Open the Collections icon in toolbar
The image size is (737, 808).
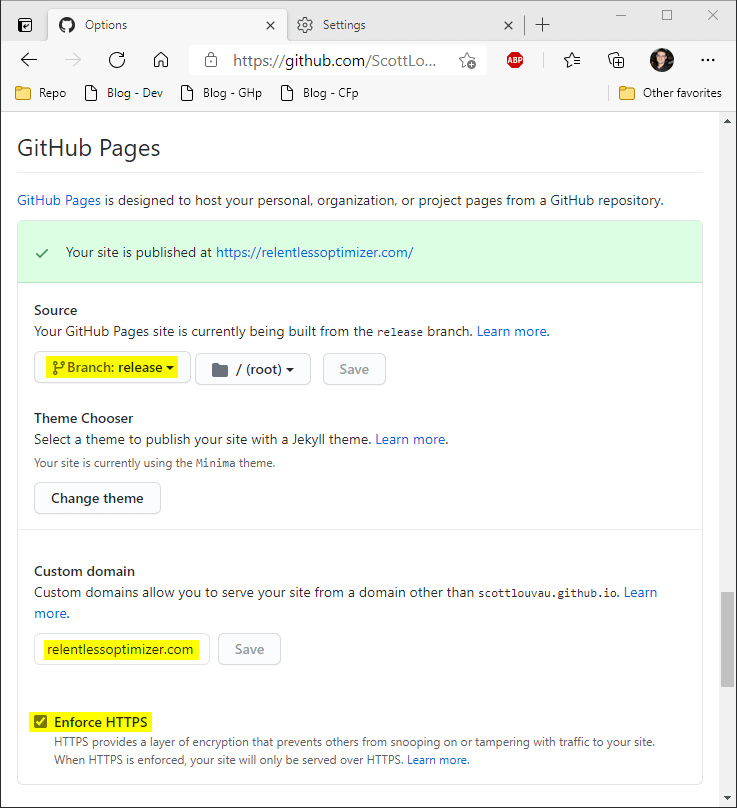click(x=617, y=60)
